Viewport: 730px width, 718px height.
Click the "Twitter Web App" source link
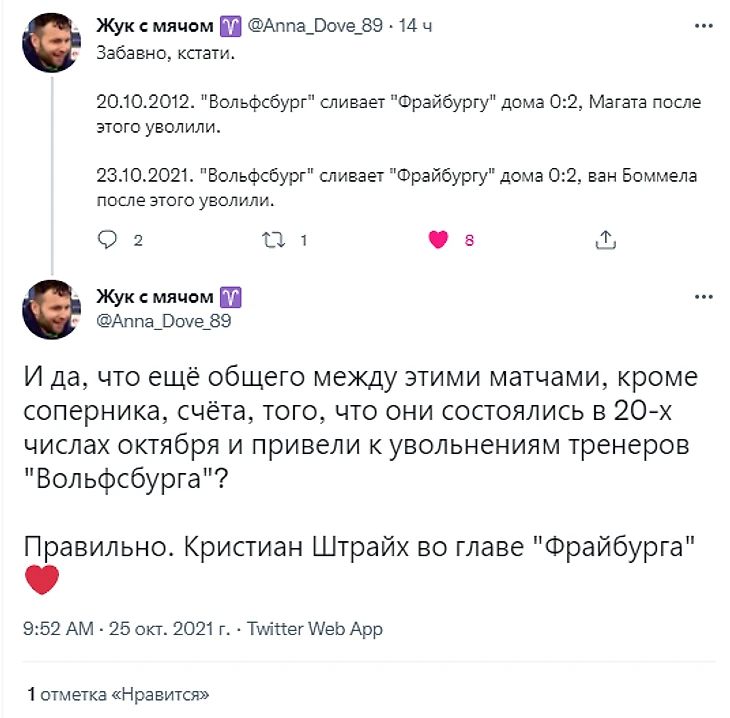[314, 629]
